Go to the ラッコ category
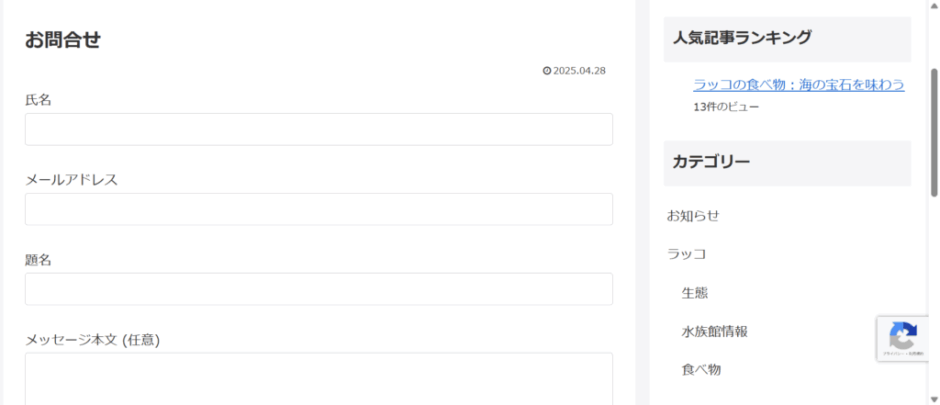The height and width of the screenshot is (405, 940). click(686, 254)
